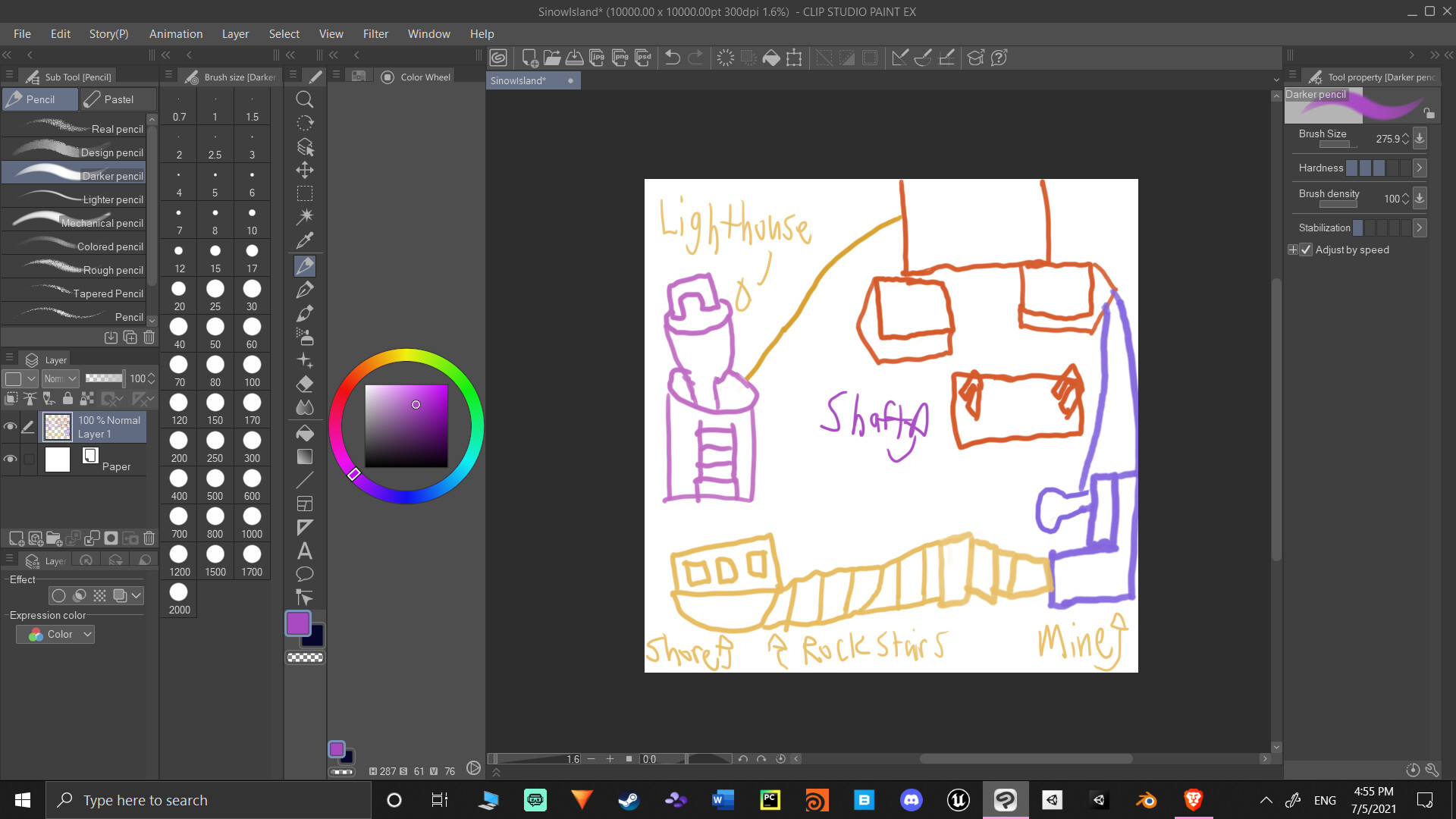The height and width of the screenshot is (819, 1456).
Task: Select the Zoom magnifier tool
Action: pyautogui.click(x=305, y=99)
